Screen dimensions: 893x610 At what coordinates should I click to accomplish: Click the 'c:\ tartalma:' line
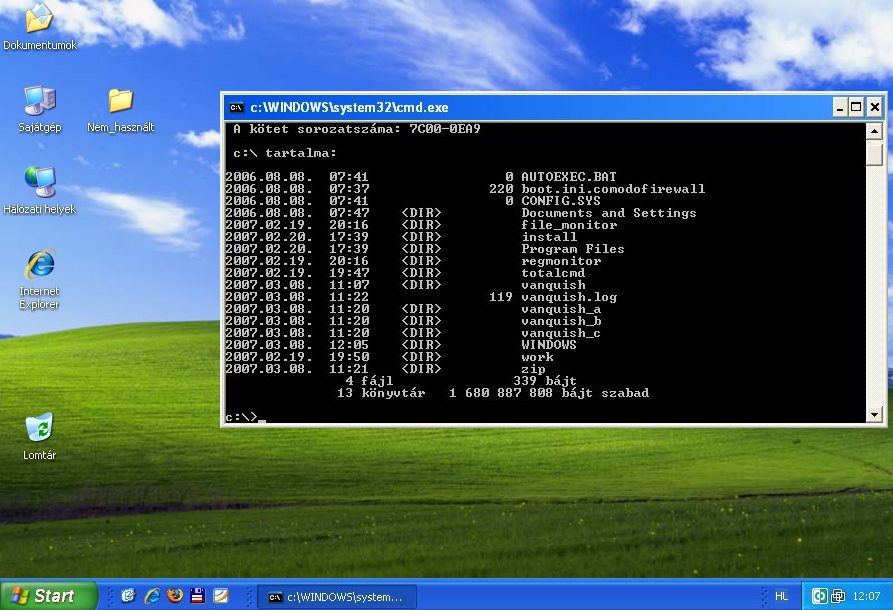click(285, 153)
